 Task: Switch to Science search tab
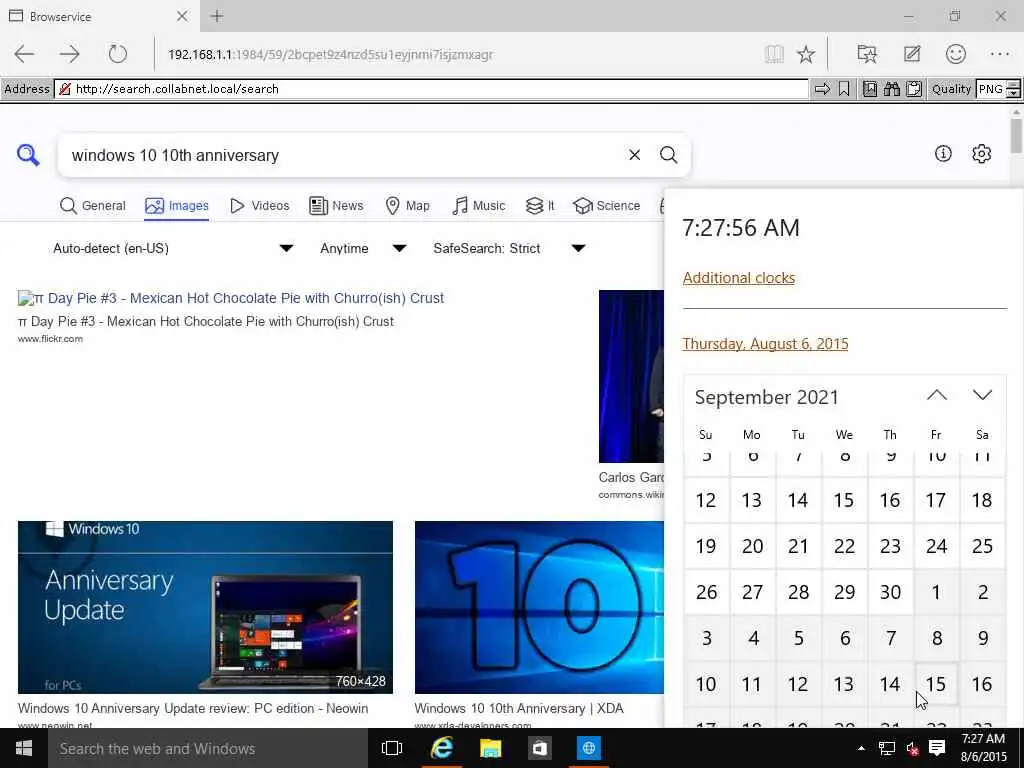607,206
